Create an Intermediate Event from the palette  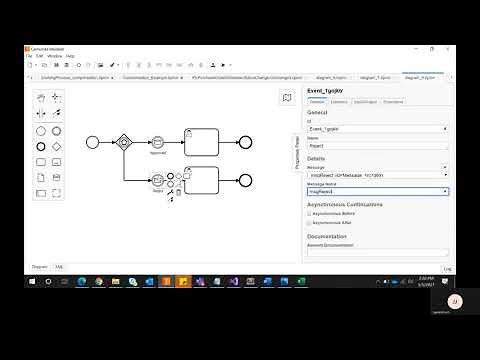pyautogui.click(x=56, y=131)
